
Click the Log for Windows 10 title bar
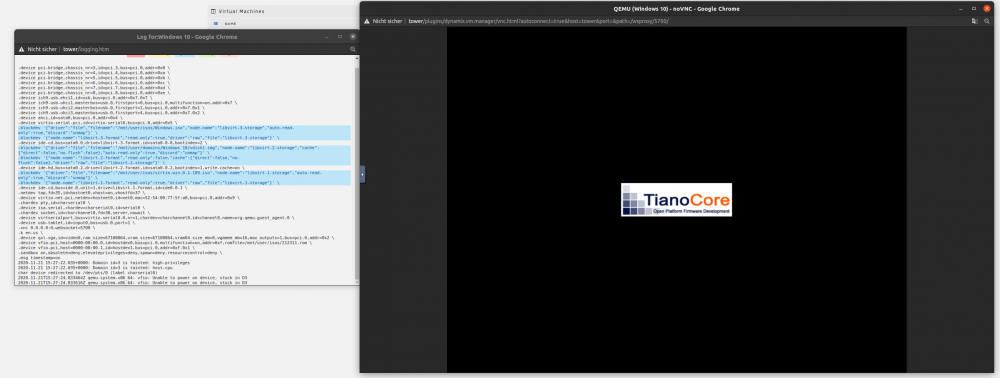tap(187, 37)
